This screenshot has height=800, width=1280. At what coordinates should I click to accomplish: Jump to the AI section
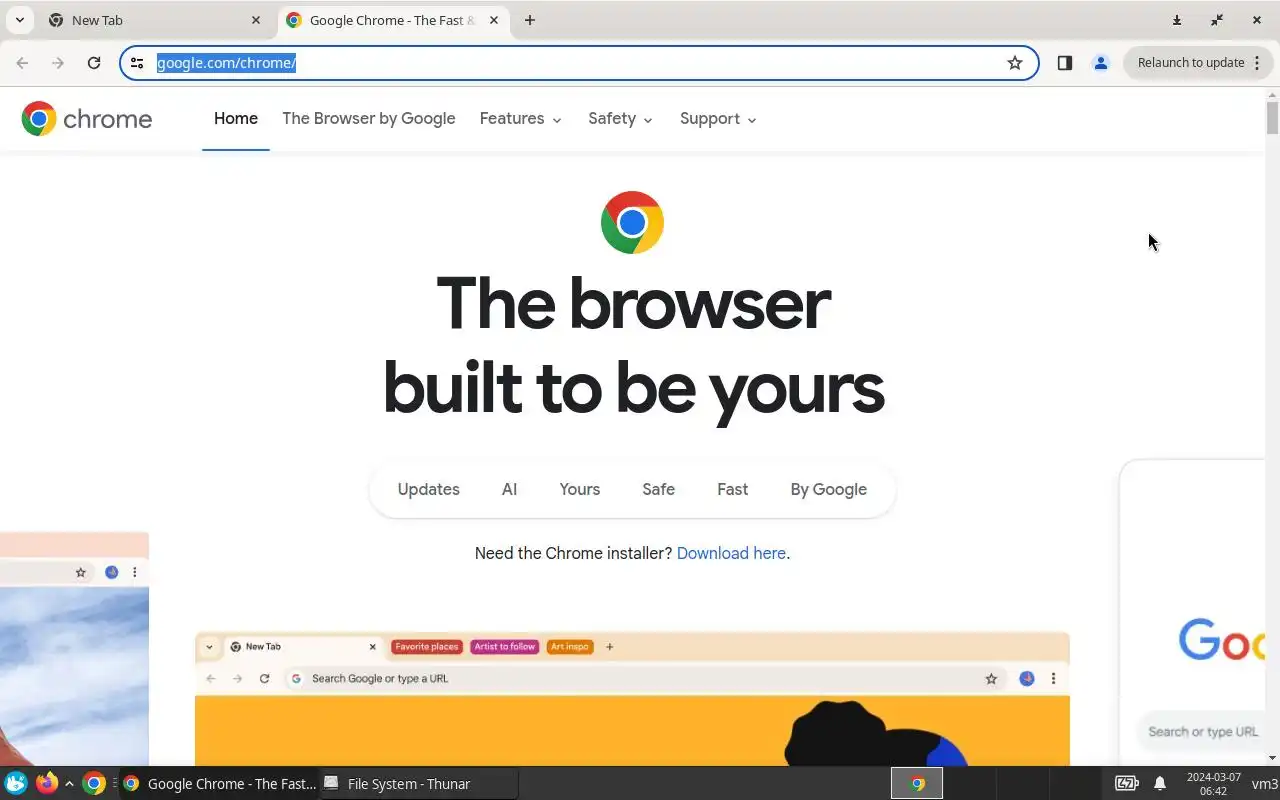click(x=509, y=490)
